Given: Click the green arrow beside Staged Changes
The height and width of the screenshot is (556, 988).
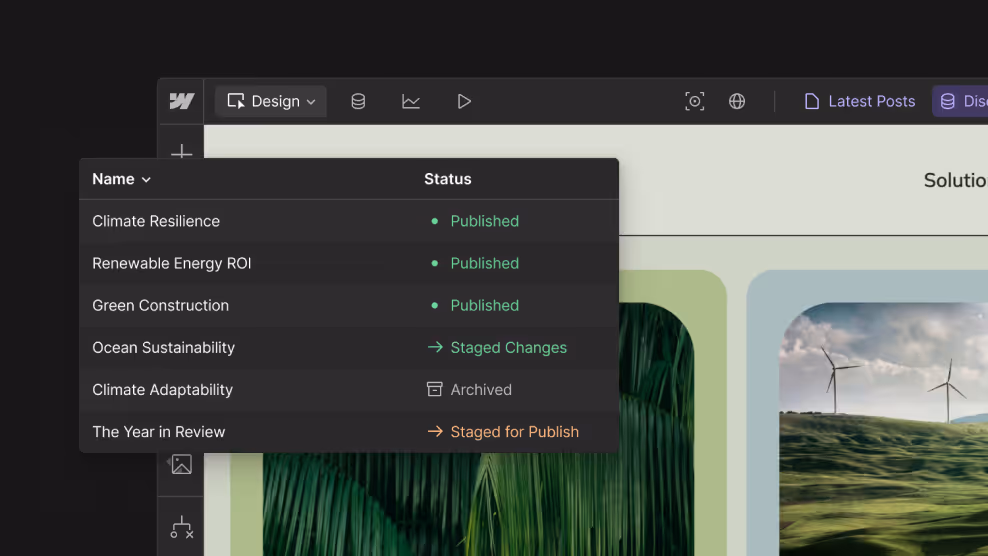Looking at the screenshot, I should 435,347.
